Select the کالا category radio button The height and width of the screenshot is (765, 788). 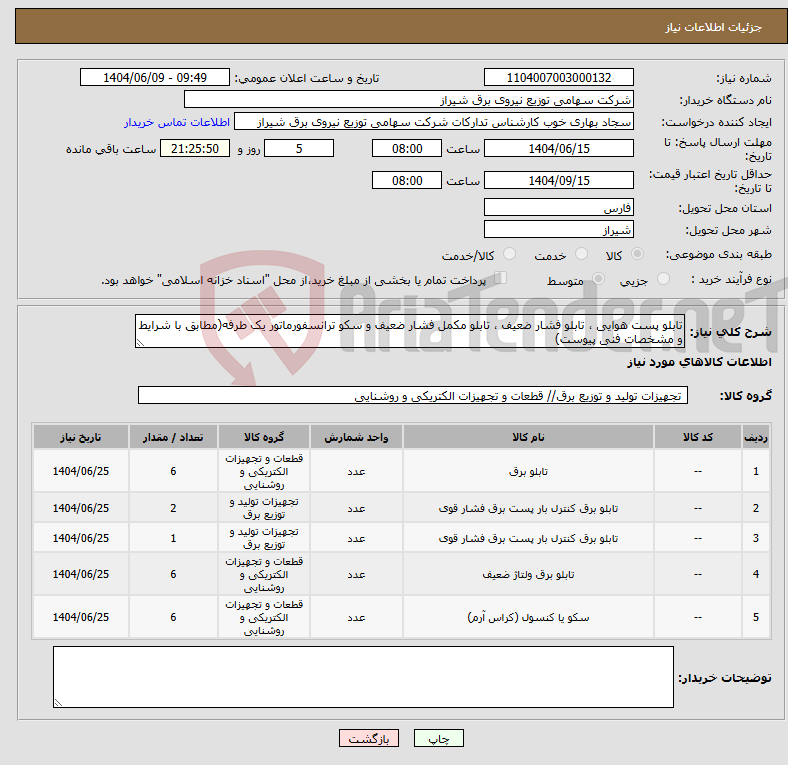[x=637, y=254]
